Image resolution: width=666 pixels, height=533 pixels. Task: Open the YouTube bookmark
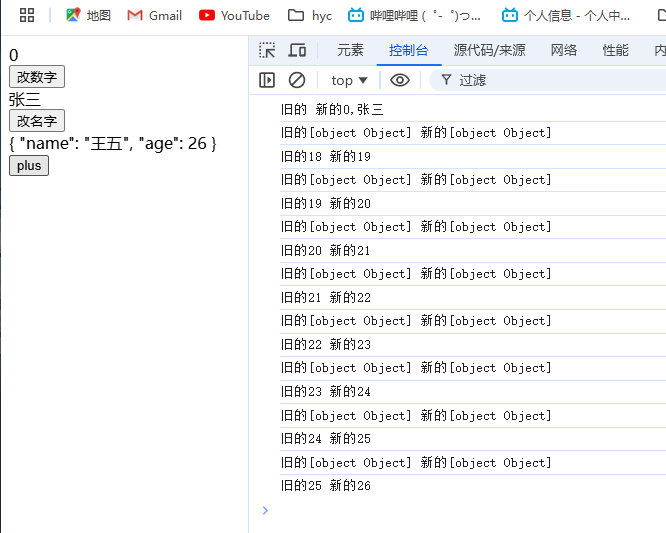(x=234, y=15)
